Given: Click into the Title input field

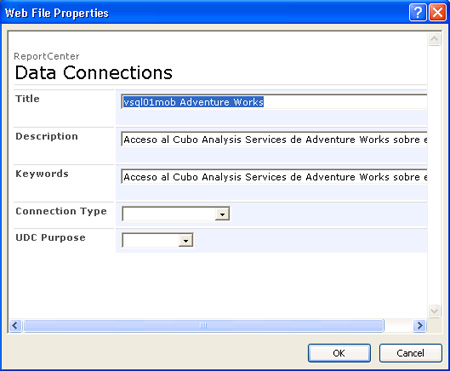Looking at the screenshot, I should tap(274, 102).
